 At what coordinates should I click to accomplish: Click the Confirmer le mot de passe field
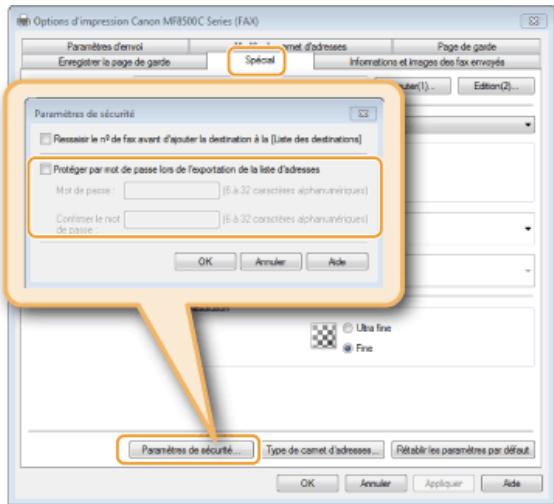172,219
